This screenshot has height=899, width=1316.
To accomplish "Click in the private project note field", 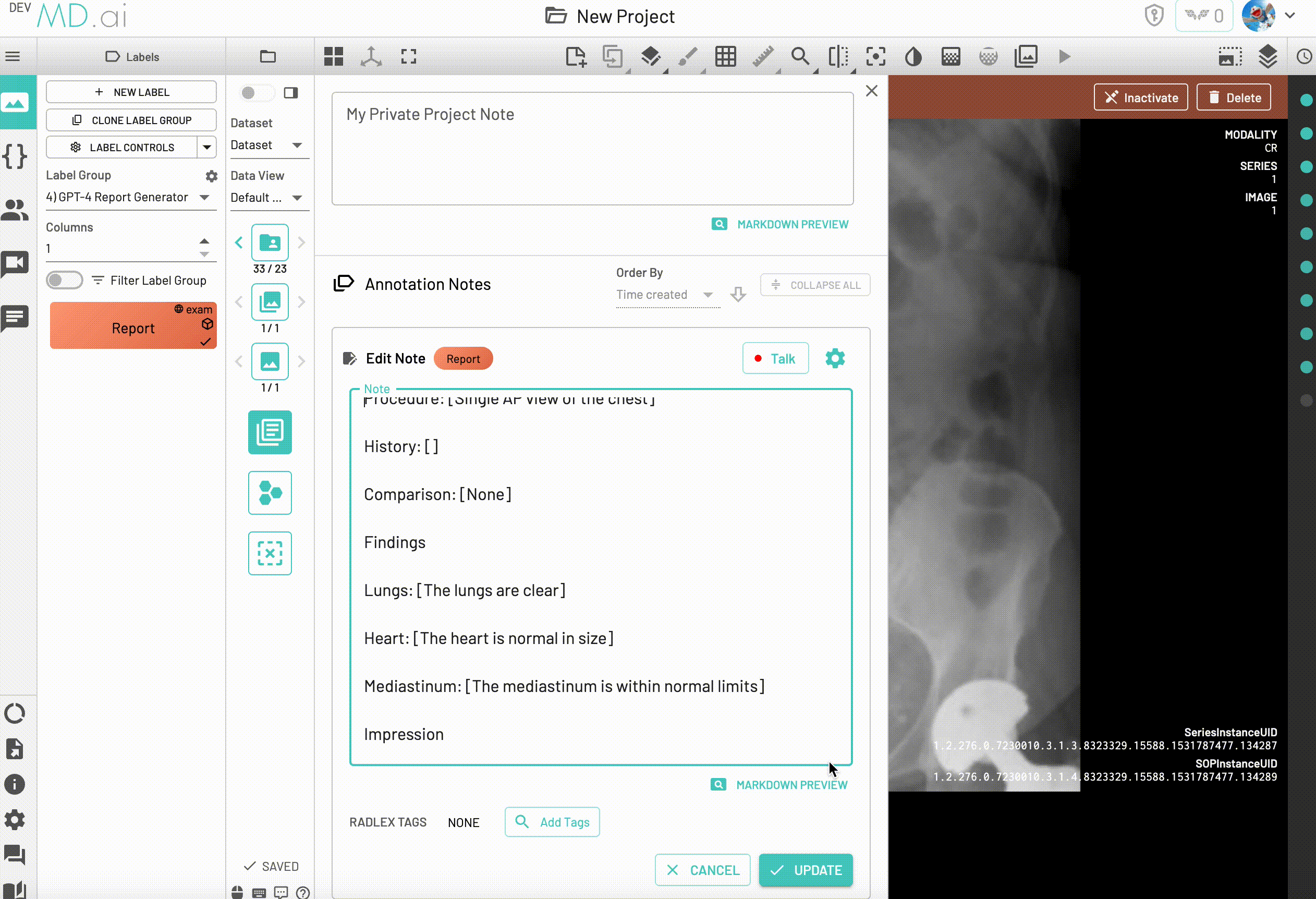I will [x=592, y=149].
